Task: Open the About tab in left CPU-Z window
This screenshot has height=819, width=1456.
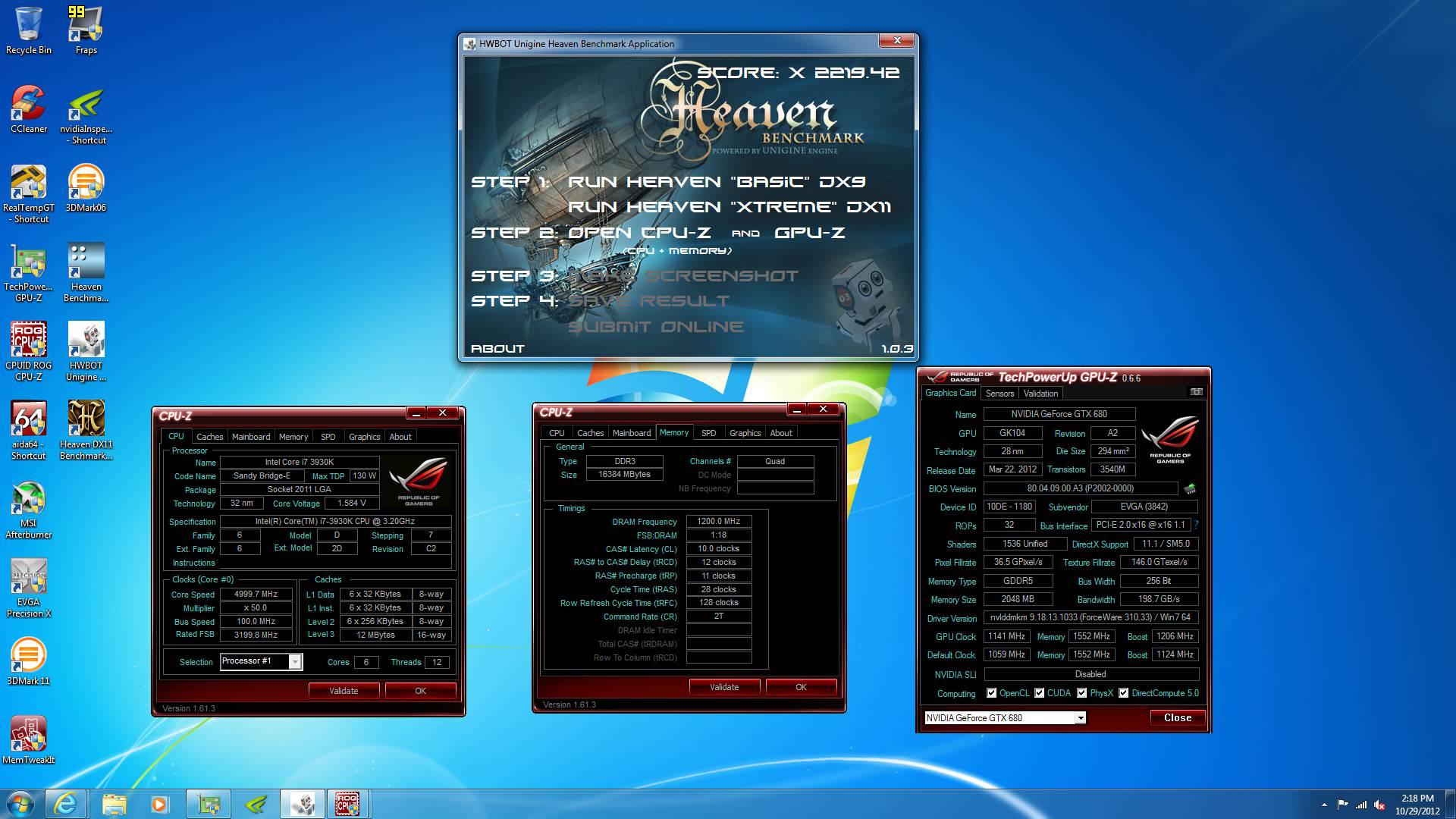Action: click(400, 437)
